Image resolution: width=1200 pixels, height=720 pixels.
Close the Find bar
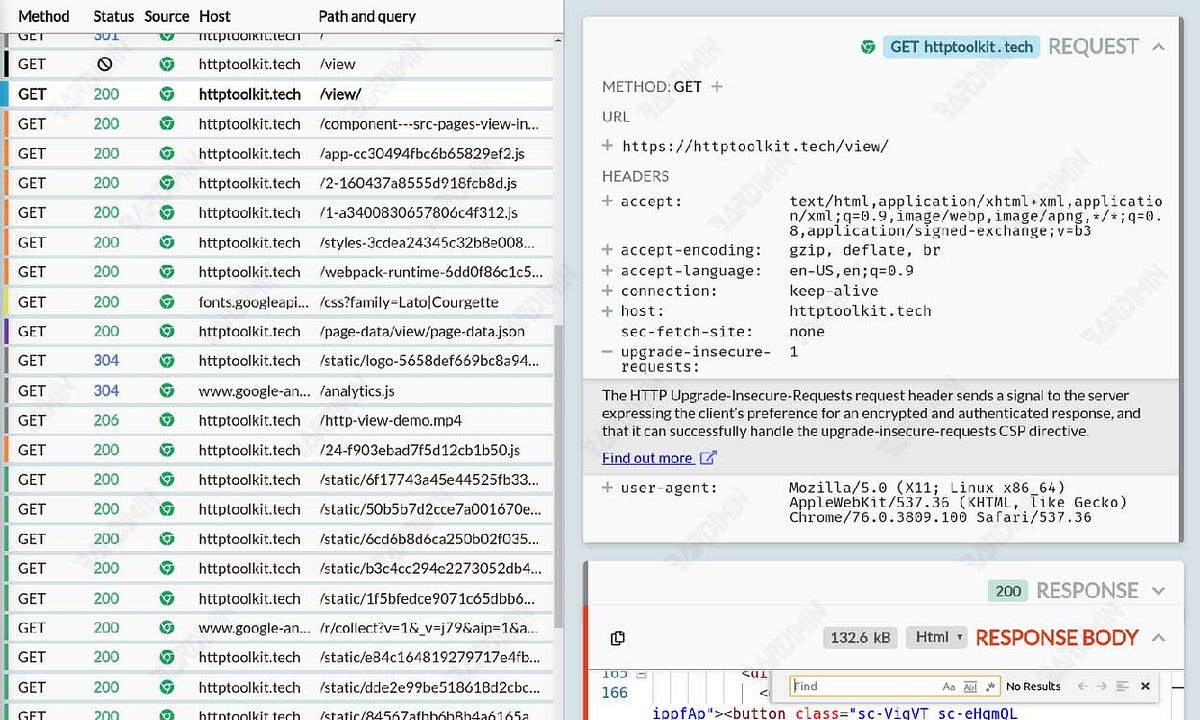(1145, 686)
